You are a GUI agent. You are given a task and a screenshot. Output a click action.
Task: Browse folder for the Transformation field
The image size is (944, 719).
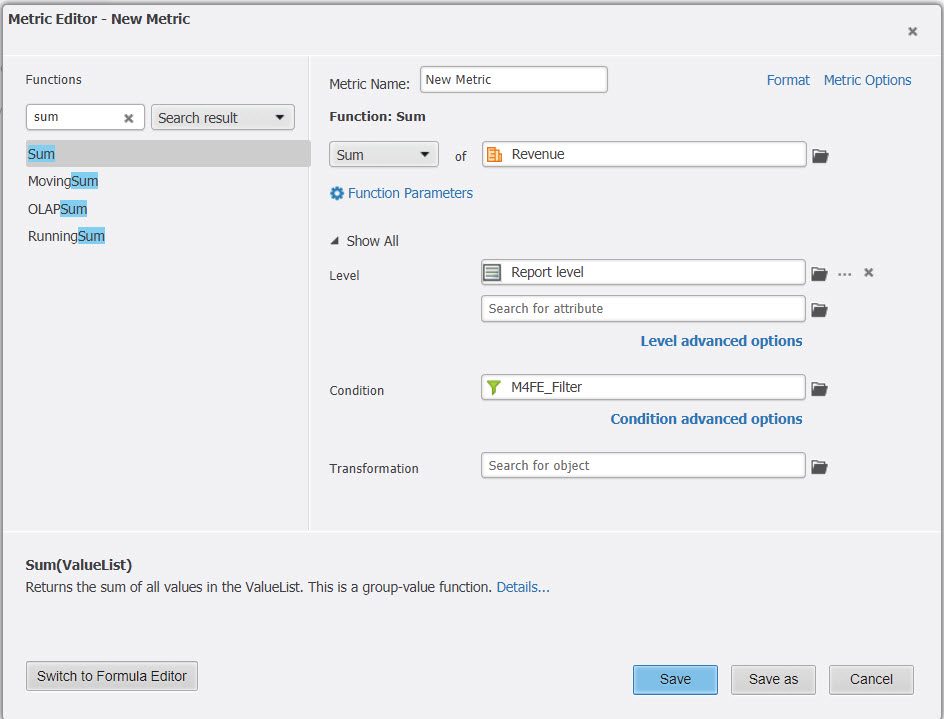pyautogui.click(x=821, y=465)
